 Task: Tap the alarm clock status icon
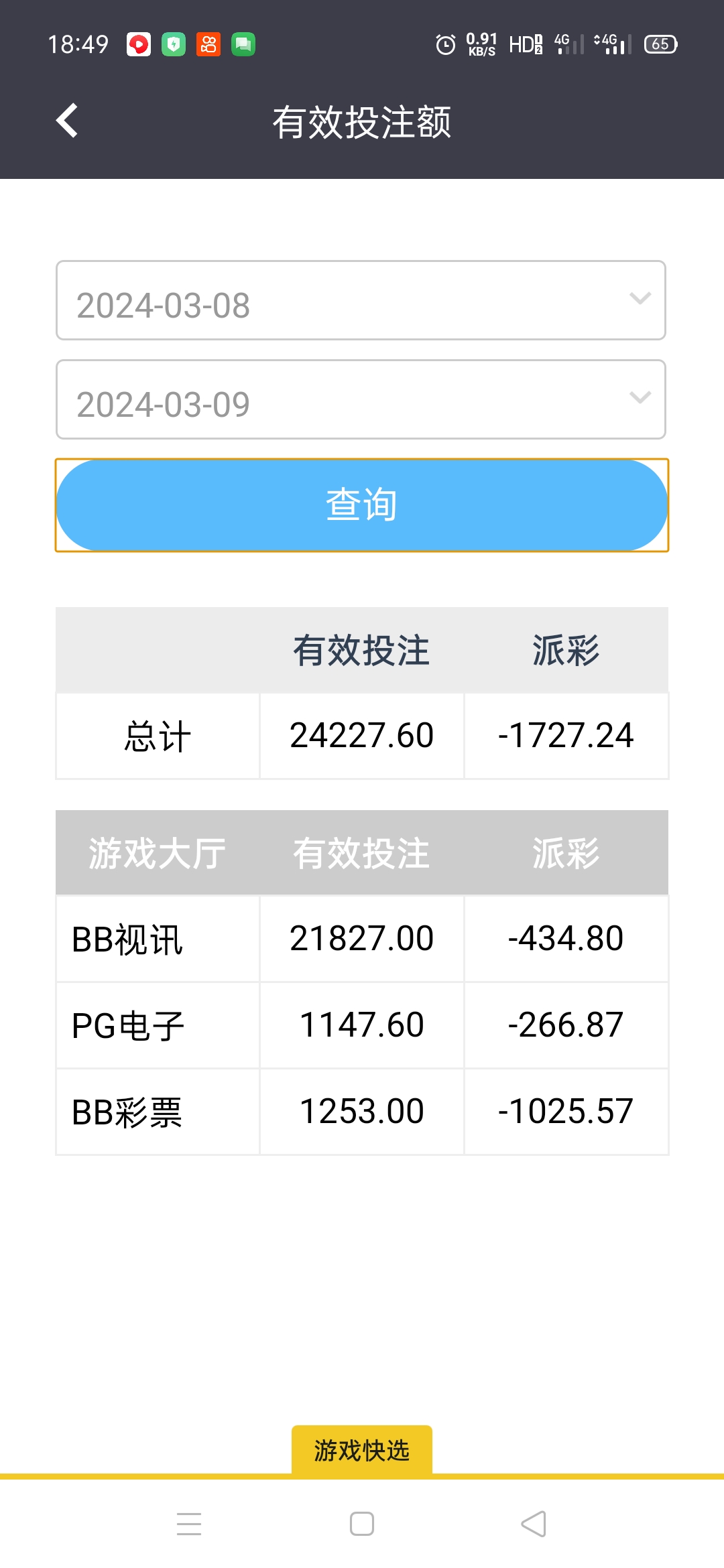[x=445, y=44]
